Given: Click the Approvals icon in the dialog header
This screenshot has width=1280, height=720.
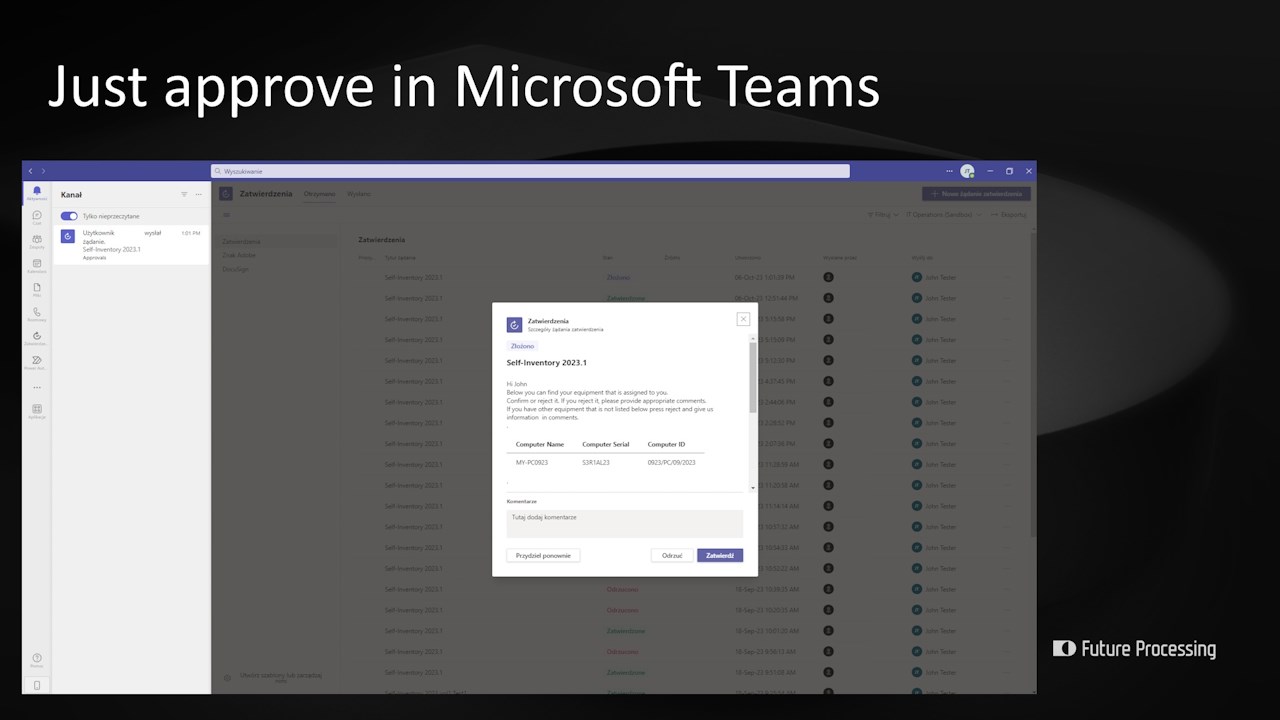Looking at the screenshot, I should 514,325.
